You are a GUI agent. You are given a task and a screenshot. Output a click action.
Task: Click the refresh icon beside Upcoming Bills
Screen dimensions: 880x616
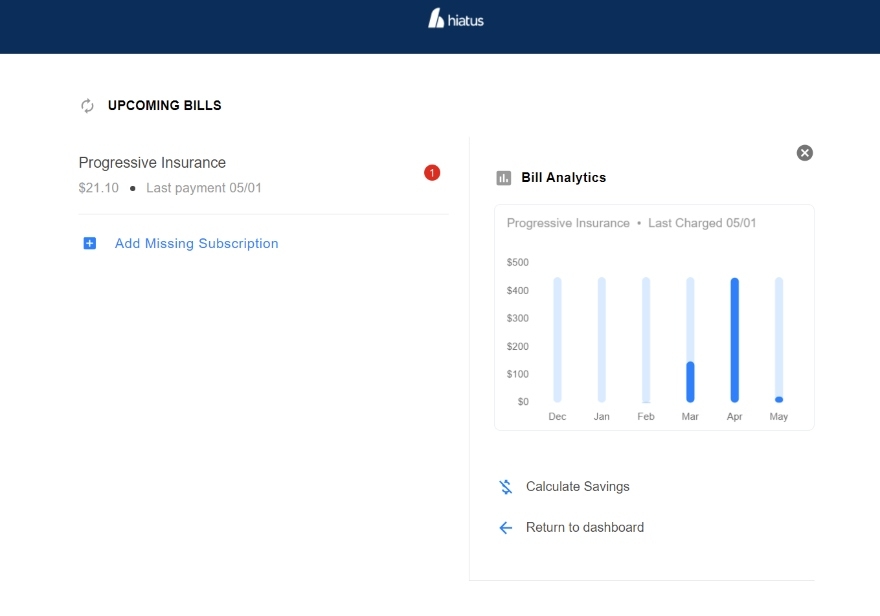87,105
